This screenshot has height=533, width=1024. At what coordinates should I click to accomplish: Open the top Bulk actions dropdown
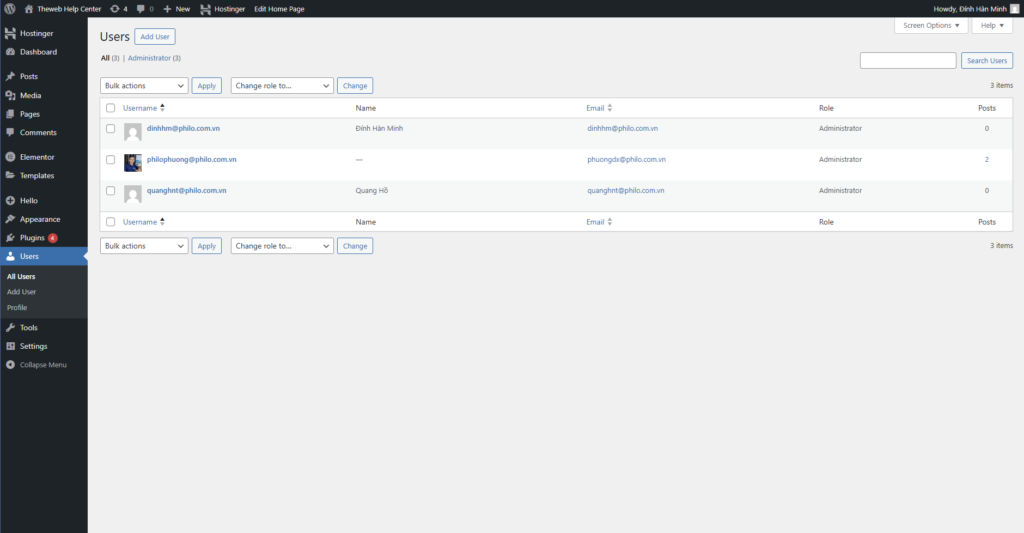coord(143,86)
